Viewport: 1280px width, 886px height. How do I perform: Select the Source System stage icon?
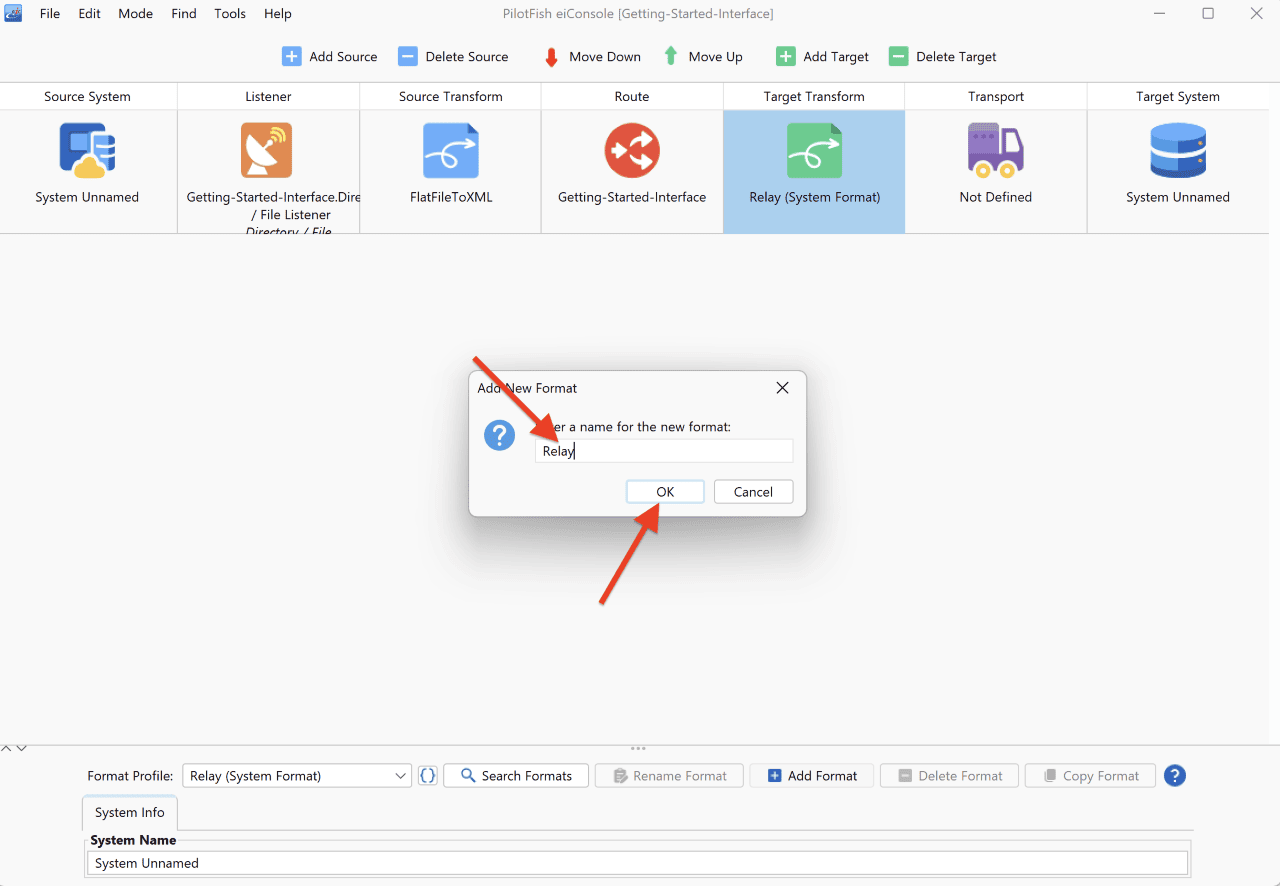pos(87,151)
